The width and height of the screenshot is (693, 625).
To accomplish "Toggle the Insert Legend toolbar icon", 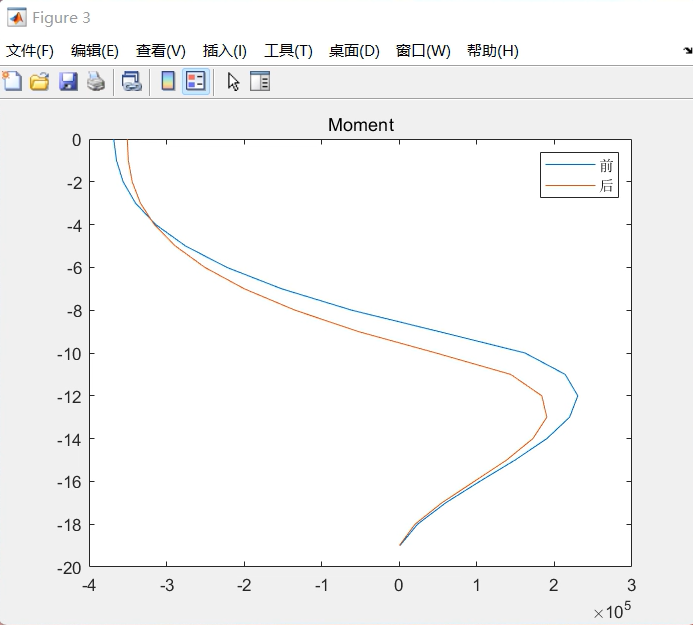I will click(196, 81).
